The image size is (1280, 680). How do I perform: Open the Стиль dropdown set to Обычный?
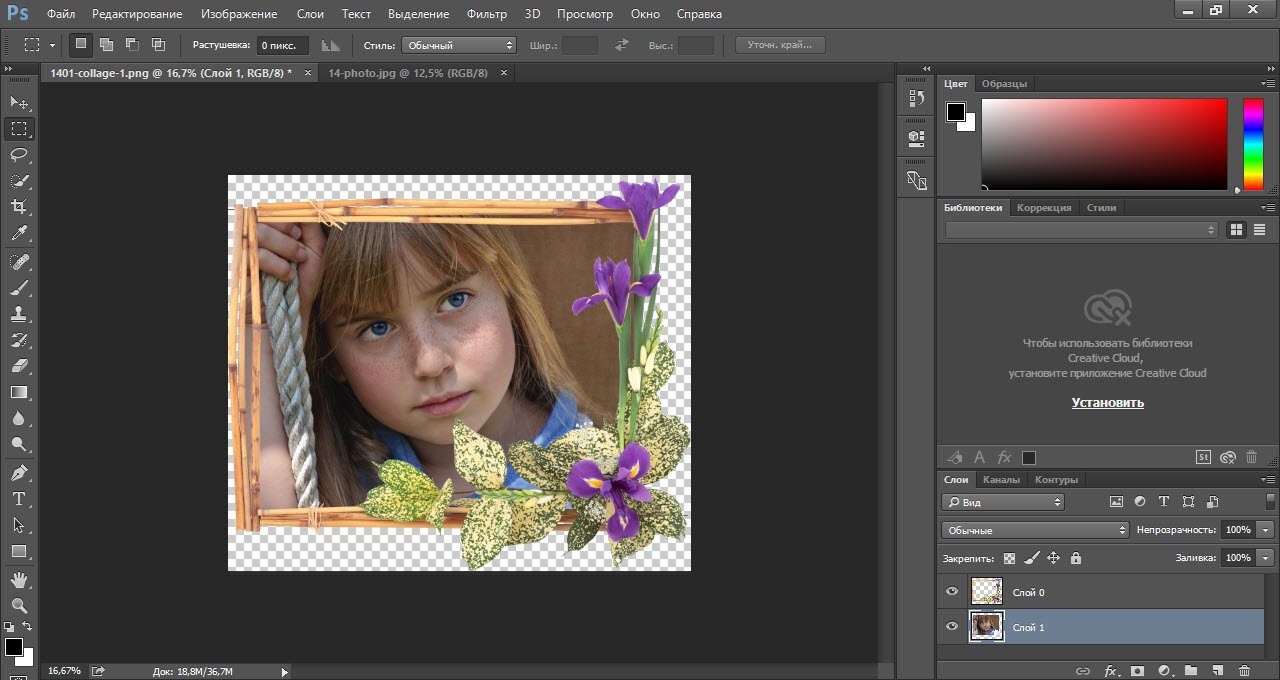pyautogui.click(x=458, y=45)
